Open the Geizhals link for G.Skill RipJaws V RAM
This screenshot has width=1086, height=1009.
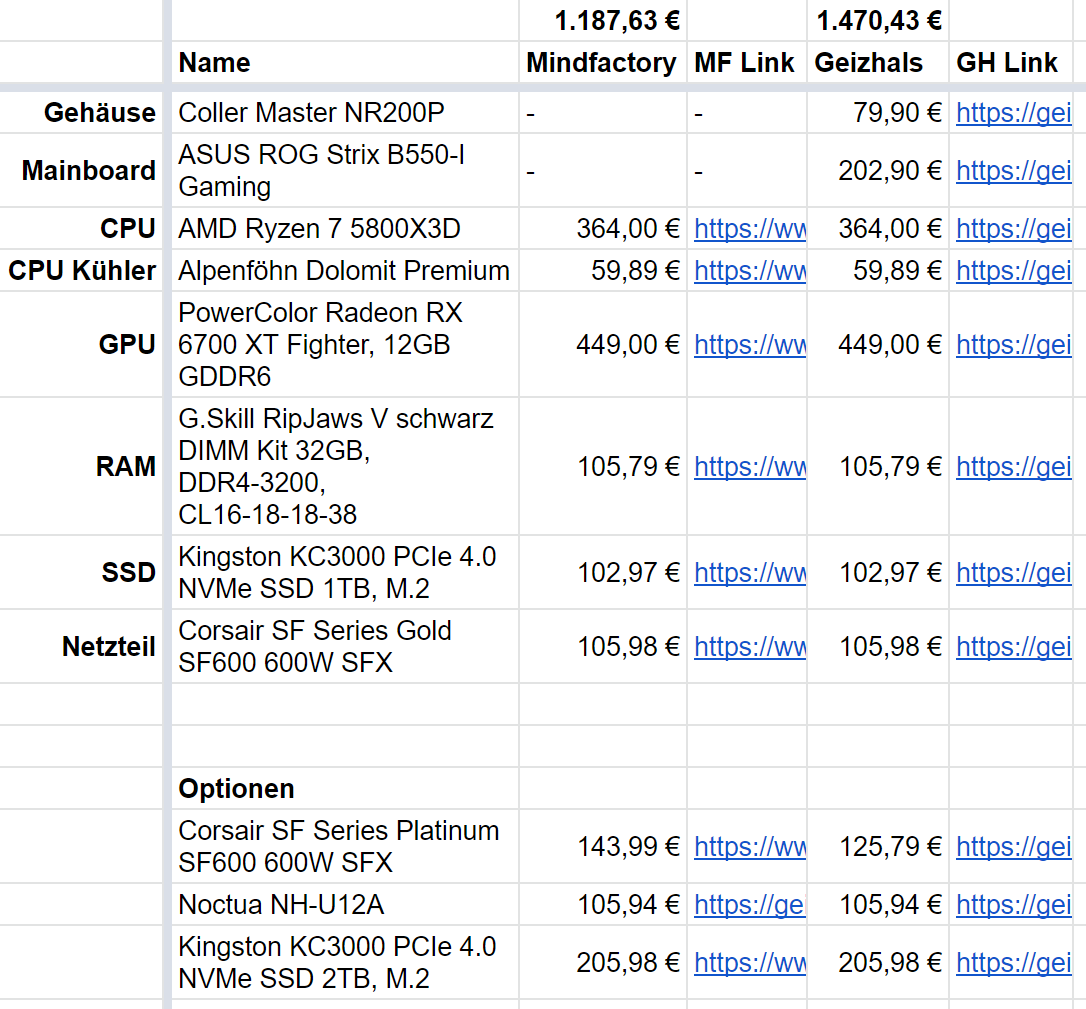pyautogui.click(x=1013, y=467)
